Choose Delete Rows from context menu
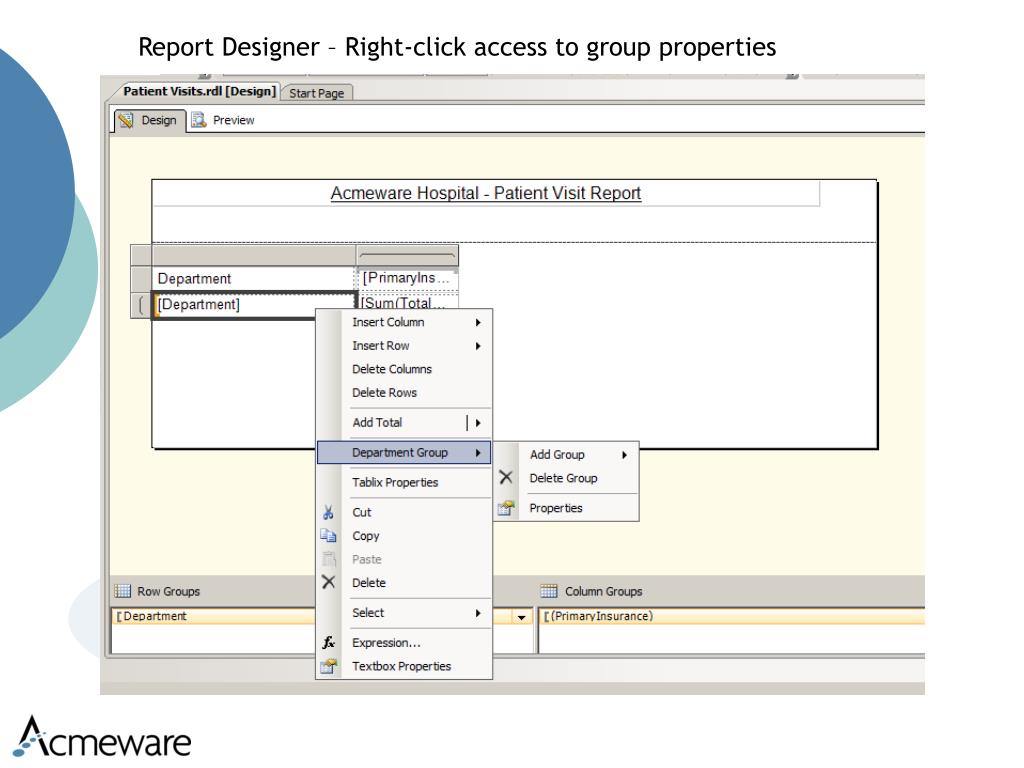 (x=404, y=393)
